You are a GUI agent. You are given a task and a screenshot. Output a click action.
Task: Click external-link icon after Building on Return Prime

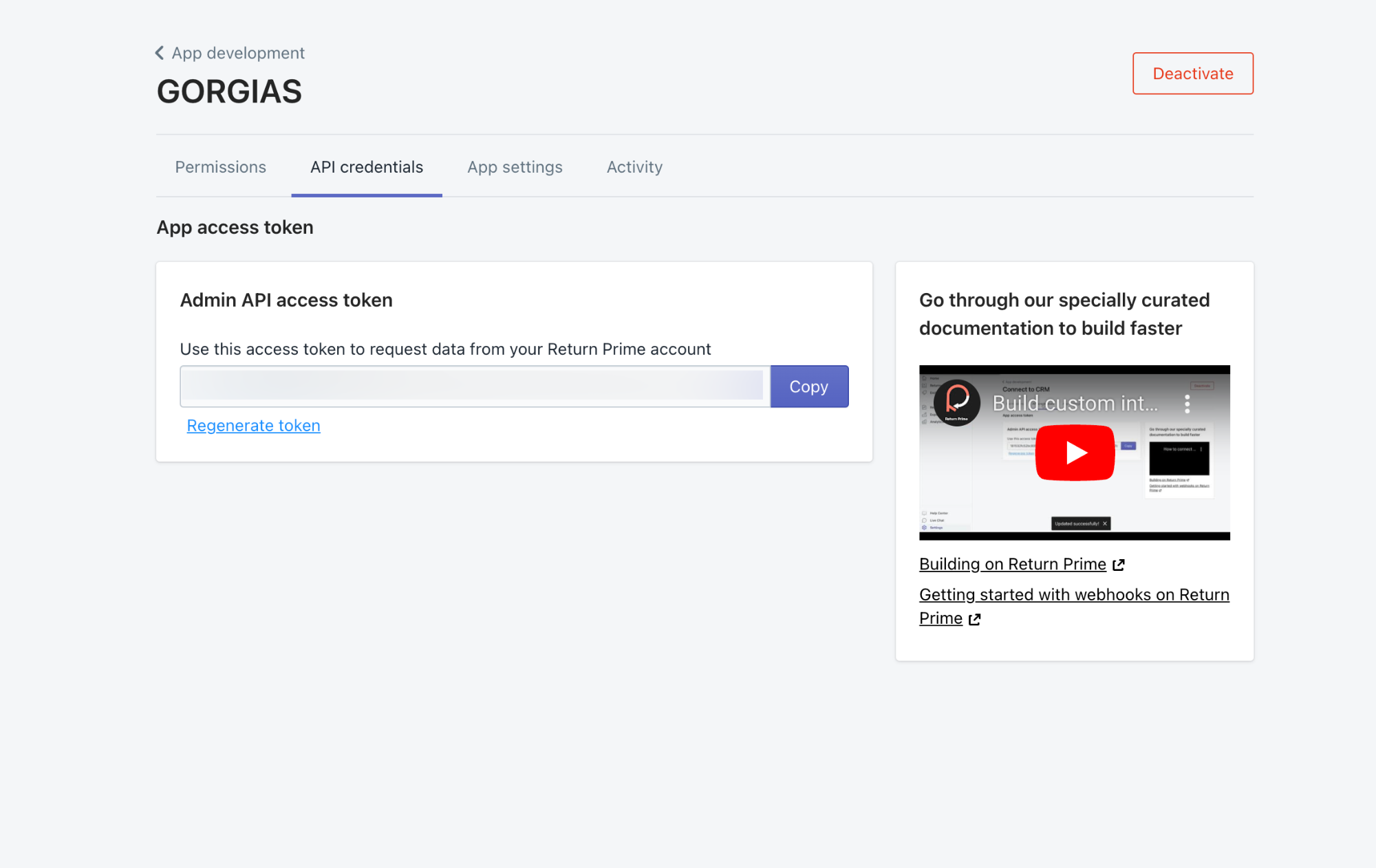pos(1119,565)
